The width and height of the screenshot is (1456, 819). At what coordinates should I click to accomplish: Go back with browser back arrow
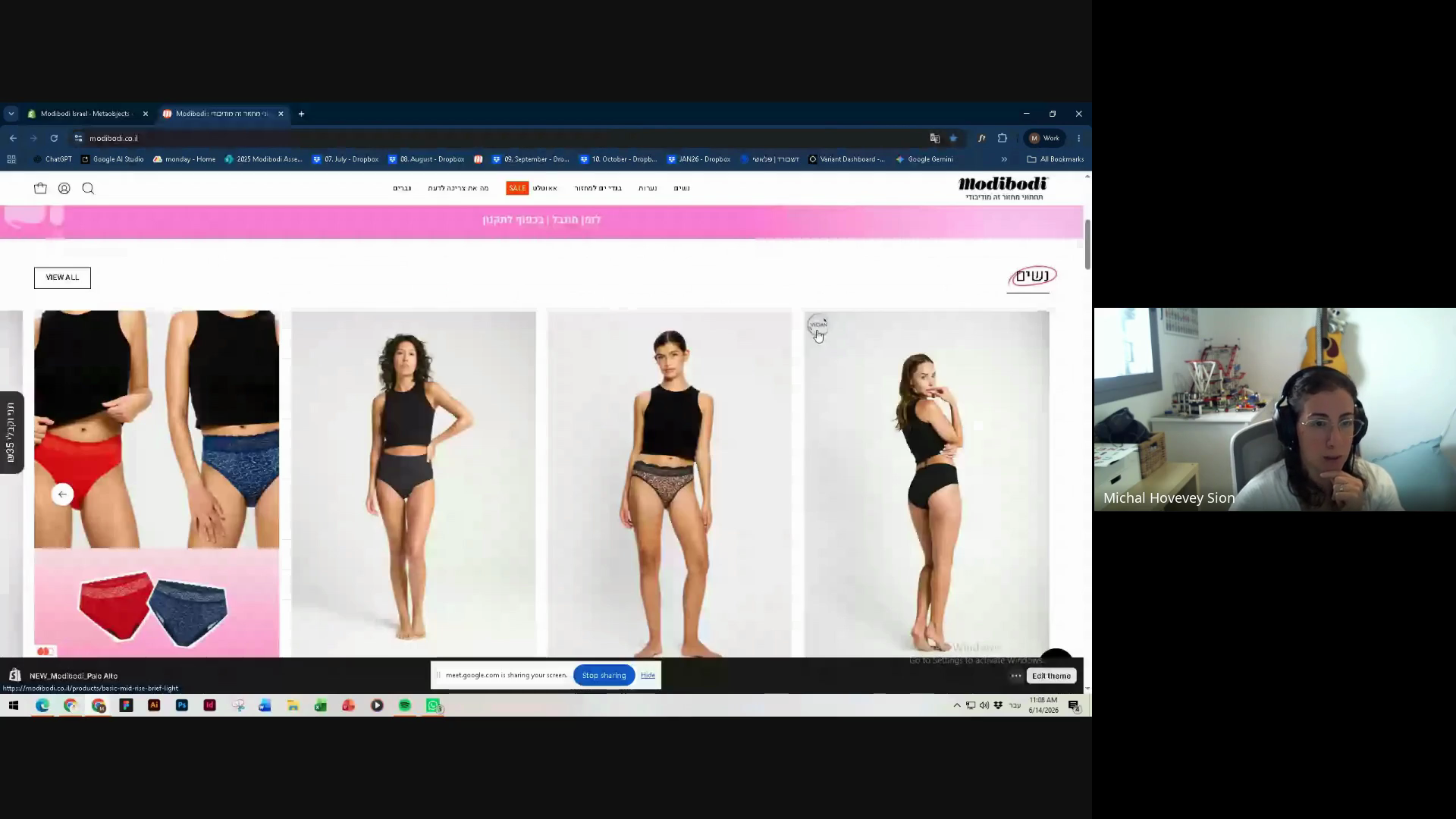13,138
